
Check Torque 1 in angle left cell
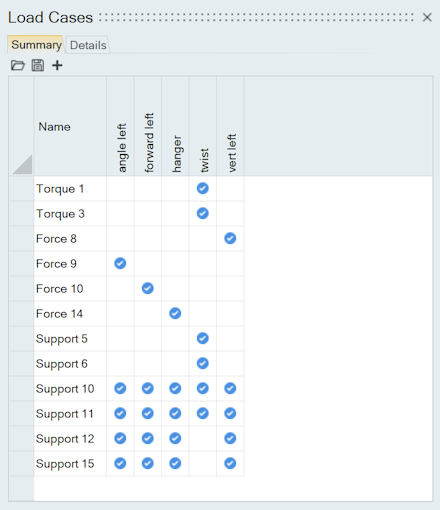click(x=120, y=188)
